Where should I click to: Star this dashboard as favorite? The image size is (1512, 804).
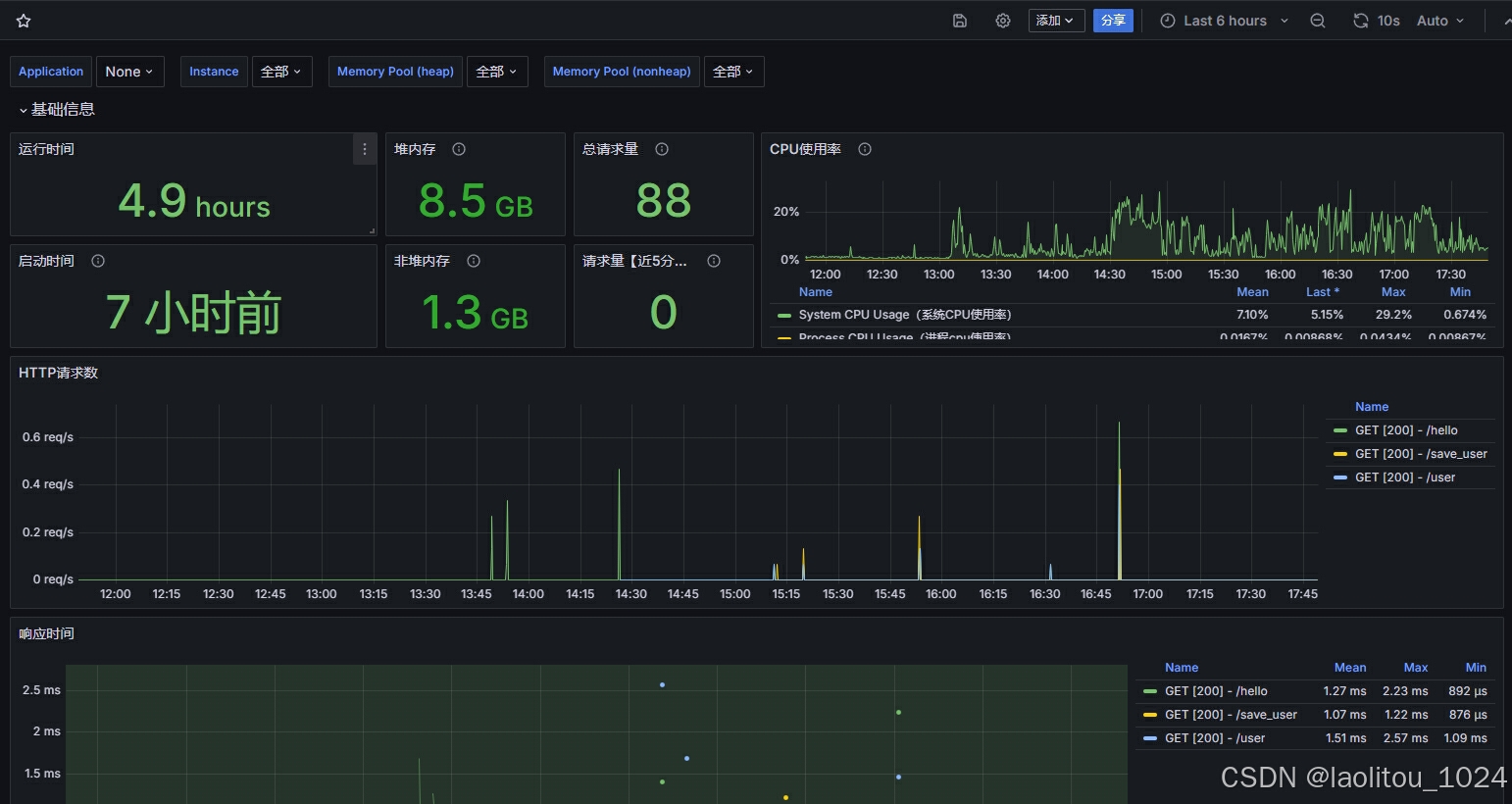[x=24, y=21]
